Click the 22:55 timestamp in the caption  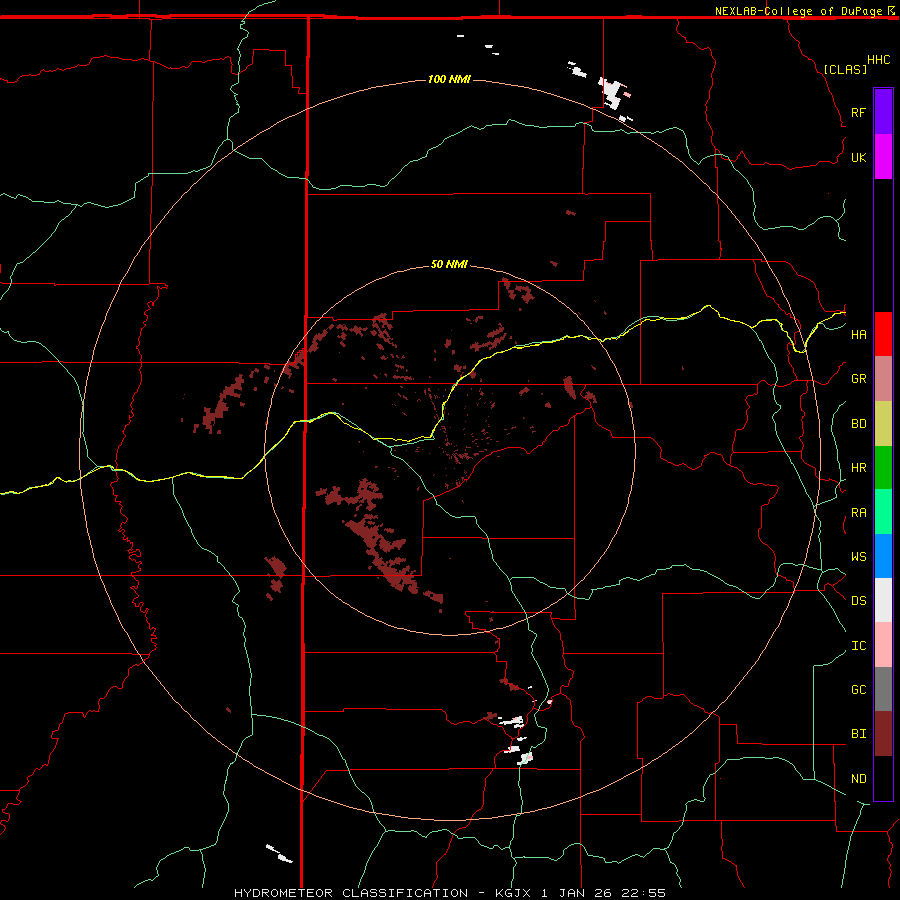(x=643, y=893)
